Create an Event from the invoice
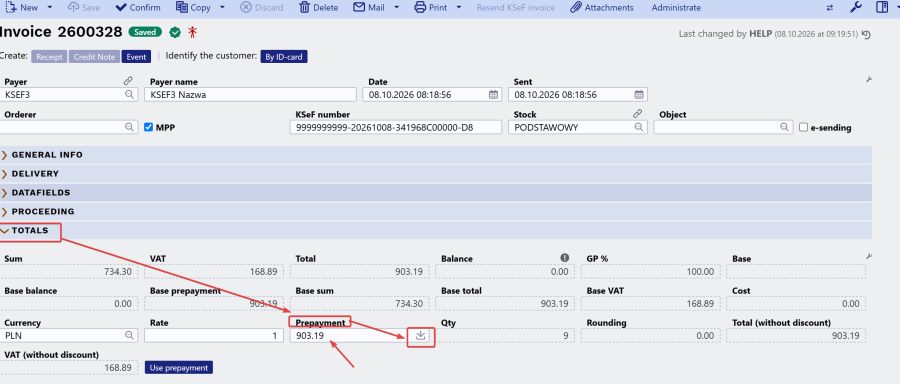This screenshot has height=384, width=900. 137,57
